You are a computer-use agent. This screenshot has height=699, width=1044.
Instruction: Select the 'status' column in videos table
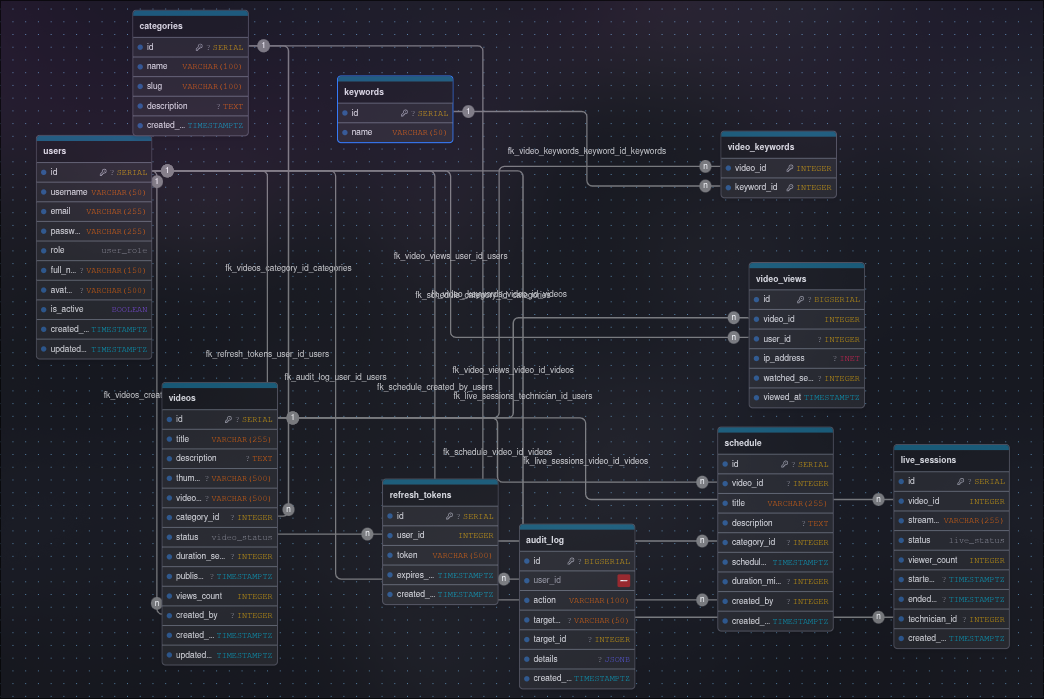pyautogui.click(x=220, y=537)
